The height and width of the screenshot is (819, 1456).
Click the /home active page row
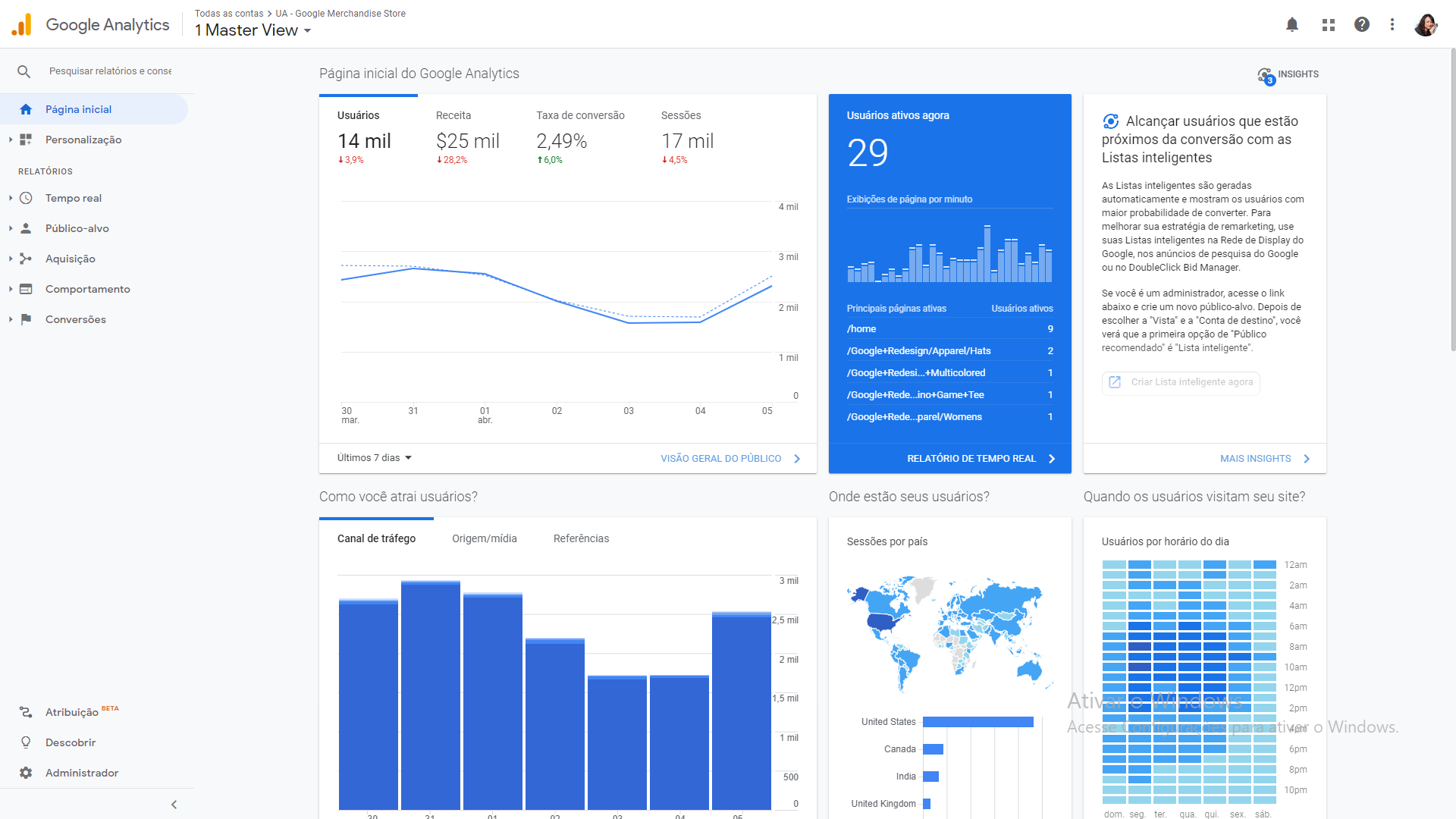tap(949, 329)
